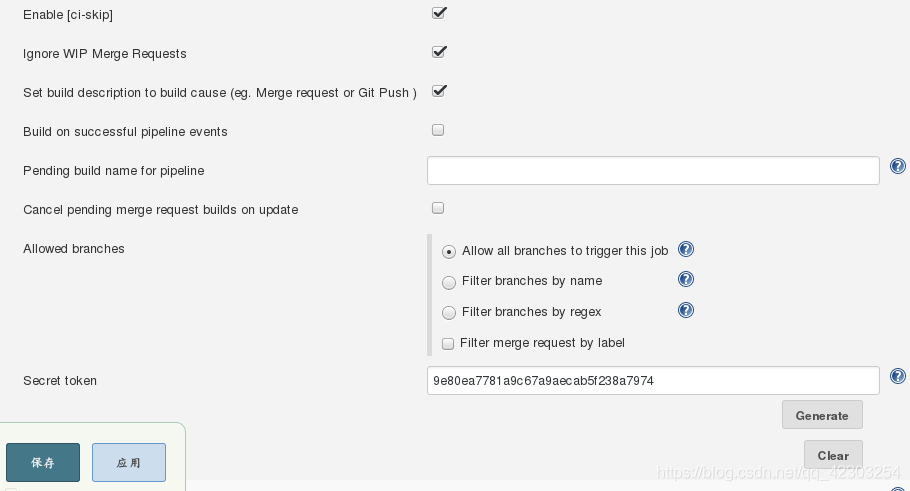Open the Secret token help icon

click(x=898, y=376)
